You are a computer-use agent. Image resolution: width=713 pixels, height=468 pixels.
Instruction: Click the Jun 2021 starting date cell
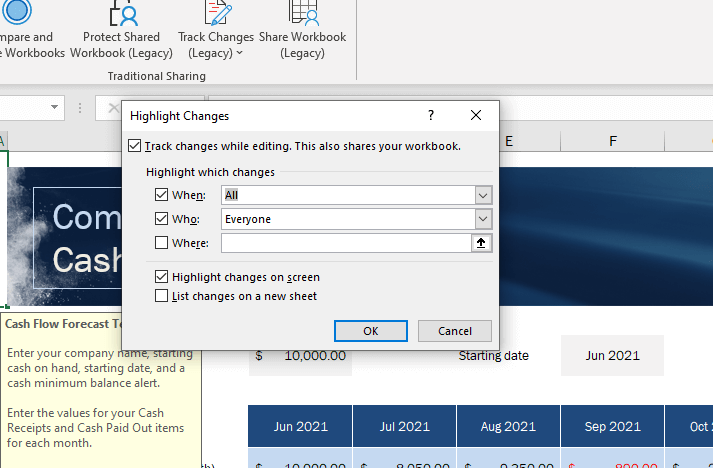[x=613, y=355]
